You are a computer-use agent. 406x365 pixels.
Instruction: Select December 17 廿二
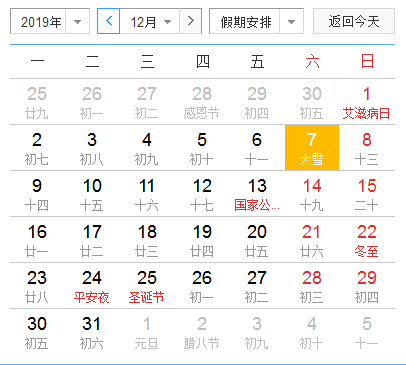coord(92,240)
